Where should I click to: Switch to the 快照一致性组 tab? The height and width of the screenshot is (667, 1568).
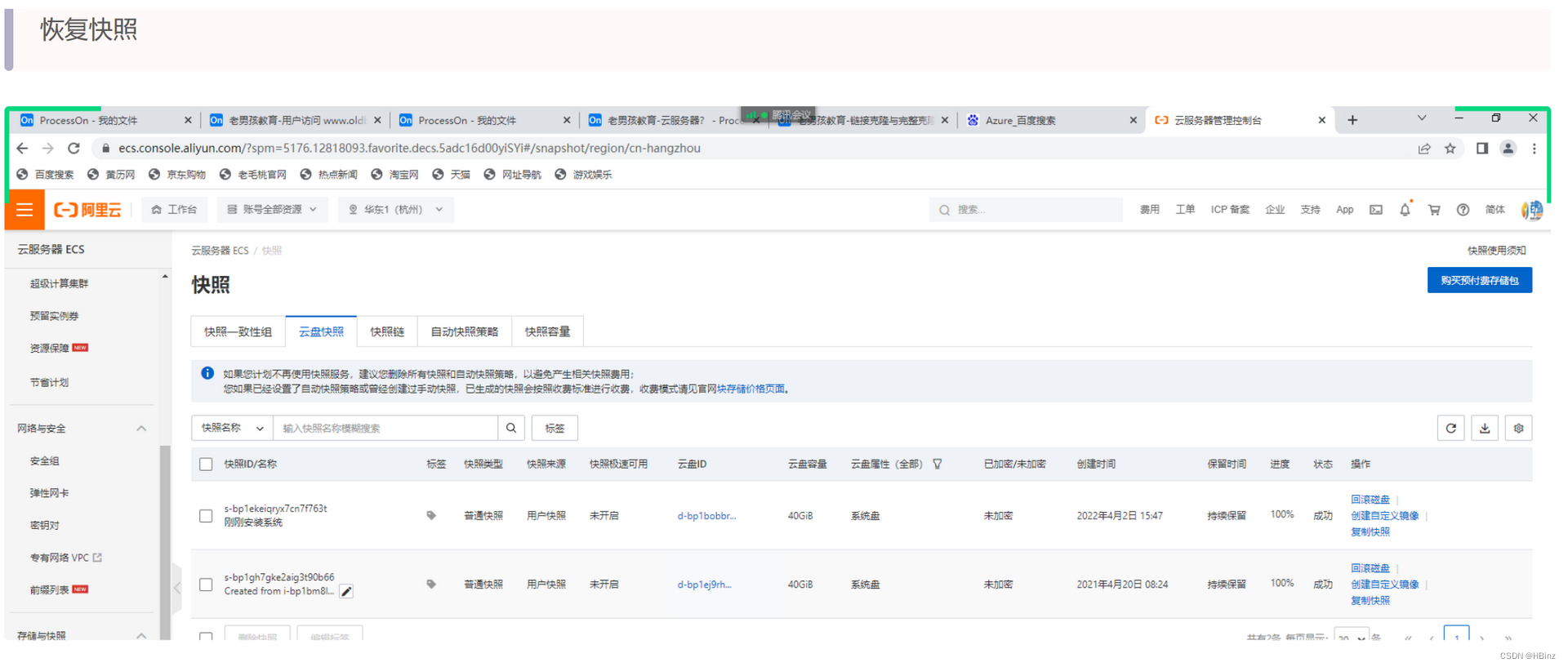click(238, 331)
